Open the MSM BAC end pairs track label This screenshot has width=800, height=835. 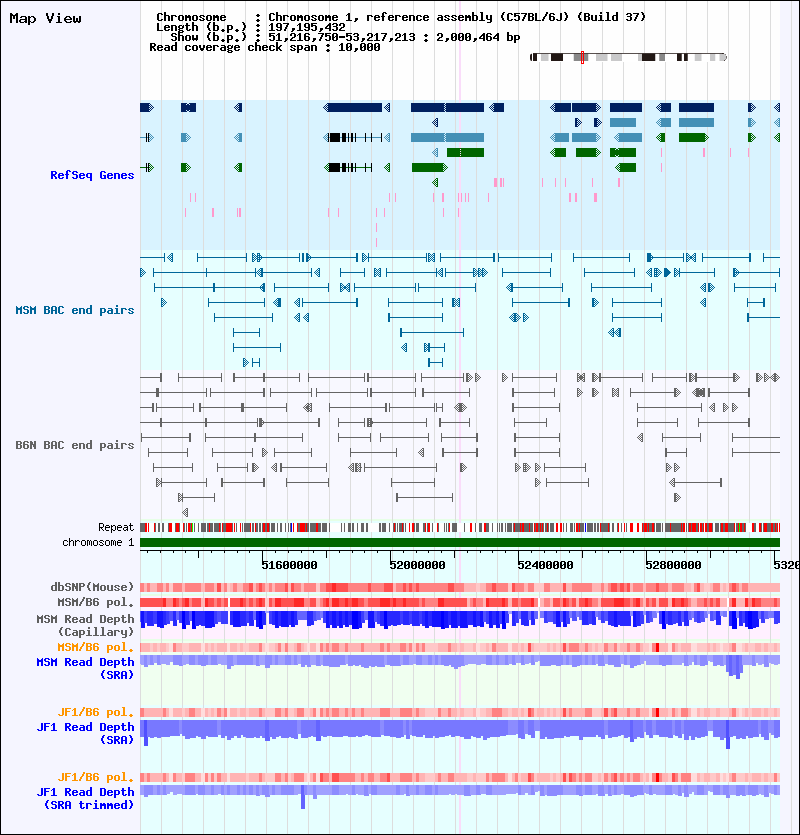click(75, 310)
